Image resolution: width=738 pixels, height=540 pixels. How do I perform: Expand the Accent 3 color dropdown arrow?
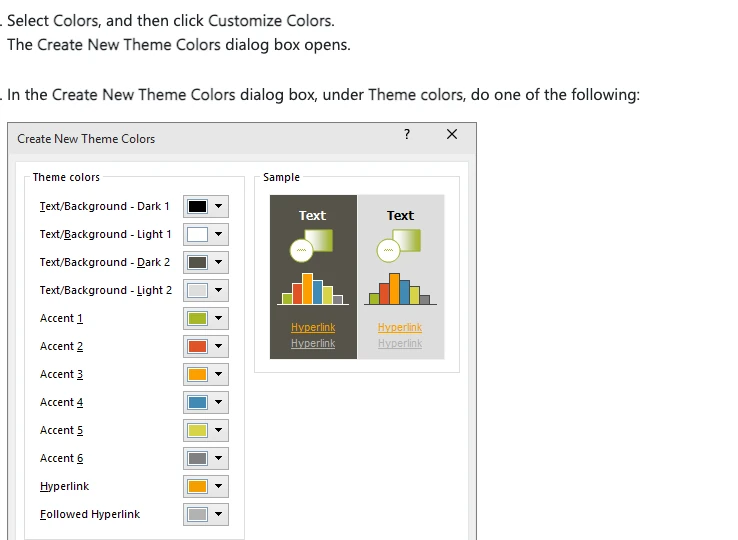tap(218, 374)
